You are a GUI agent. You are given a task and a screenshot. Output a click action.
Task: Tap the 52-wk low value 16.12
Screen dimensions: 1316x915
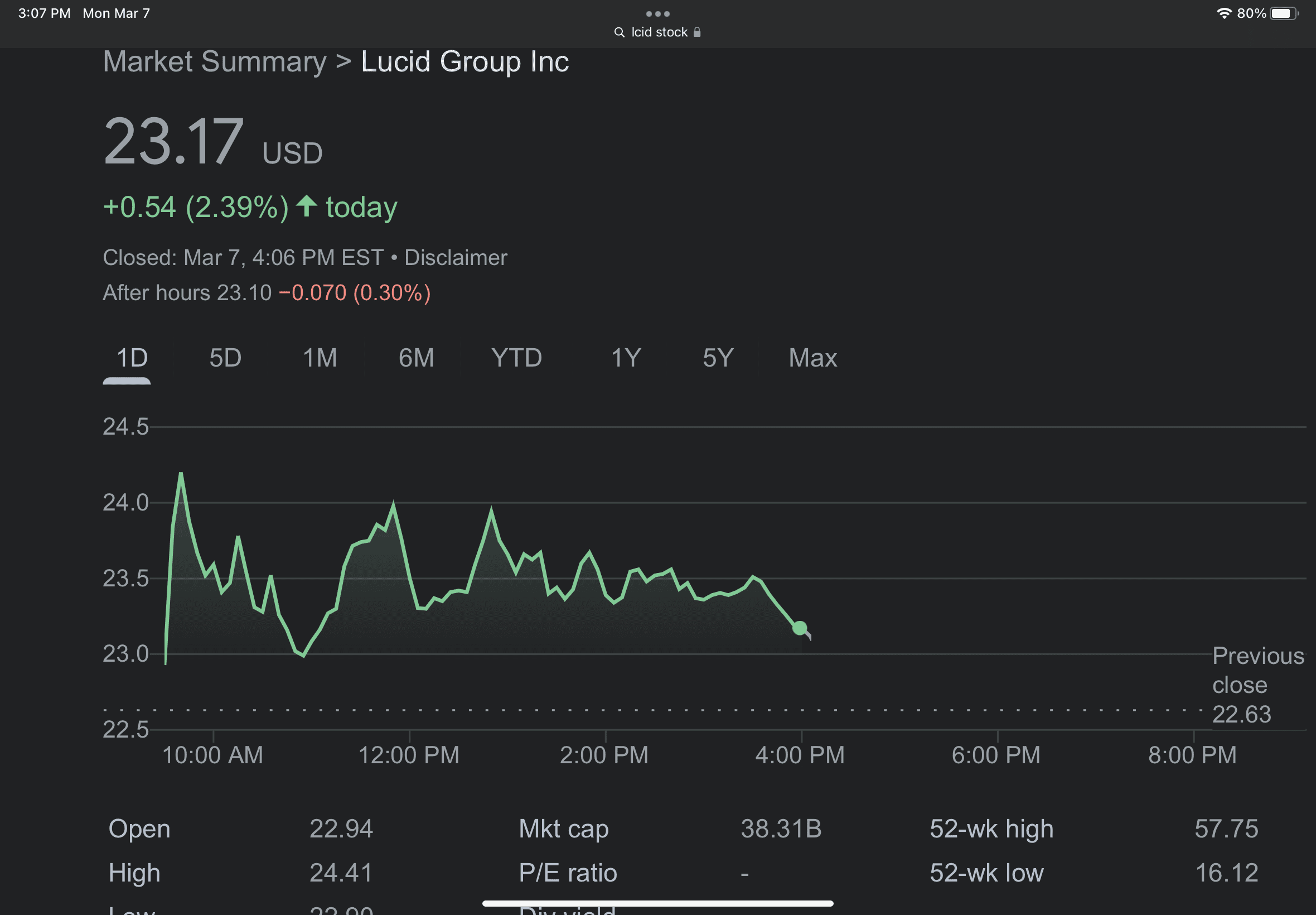1227,873
